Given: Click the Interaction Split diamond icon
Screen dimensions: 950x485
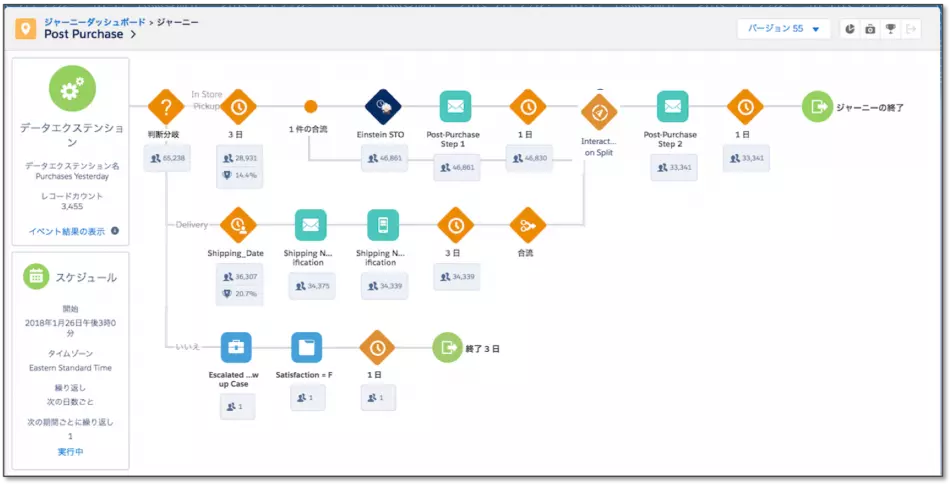Looking at the screenshot, I should point(599,112).
